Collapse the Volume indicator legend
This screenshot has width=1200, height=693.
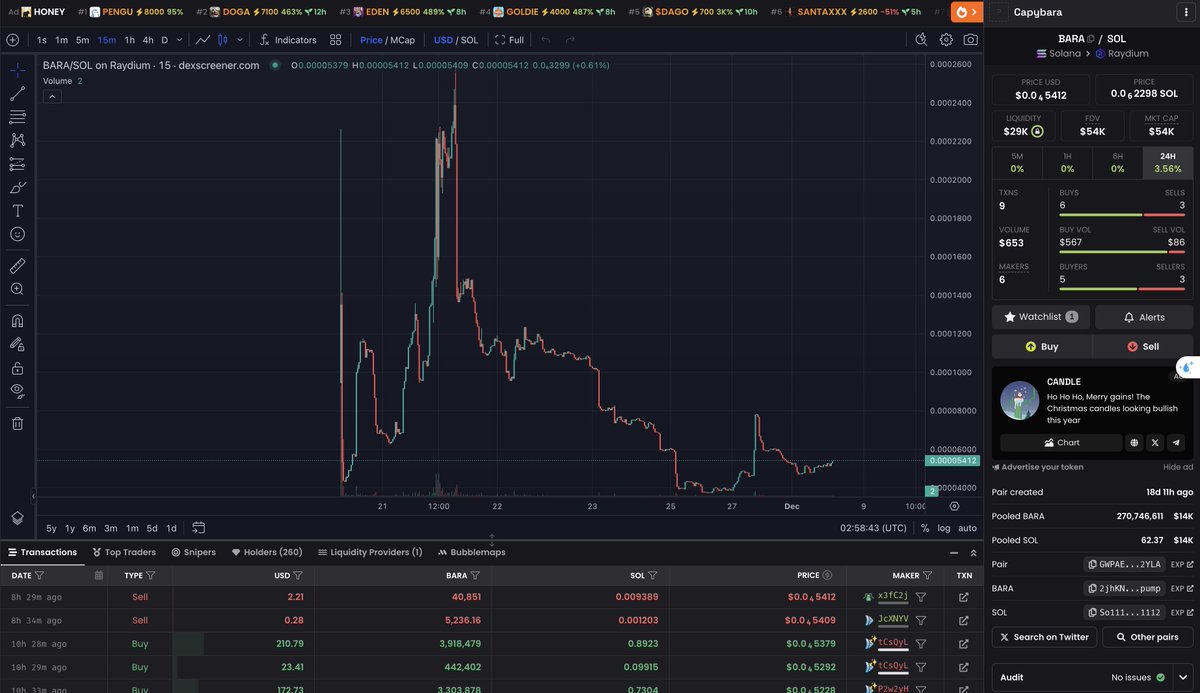(52, 96)
